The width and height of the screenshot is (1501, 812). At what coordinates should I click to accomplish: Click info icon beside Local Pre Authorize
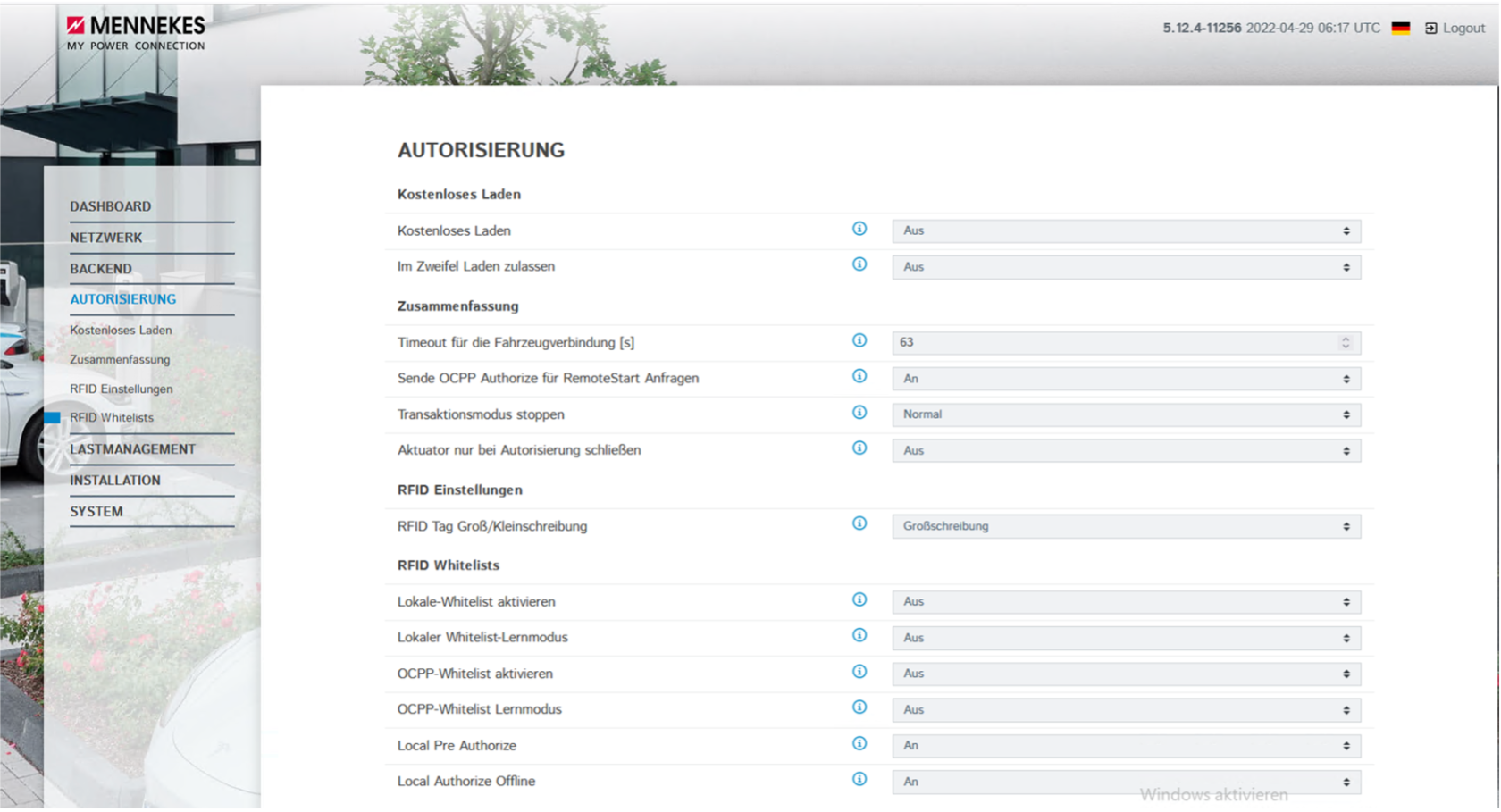tap(859, 744)
